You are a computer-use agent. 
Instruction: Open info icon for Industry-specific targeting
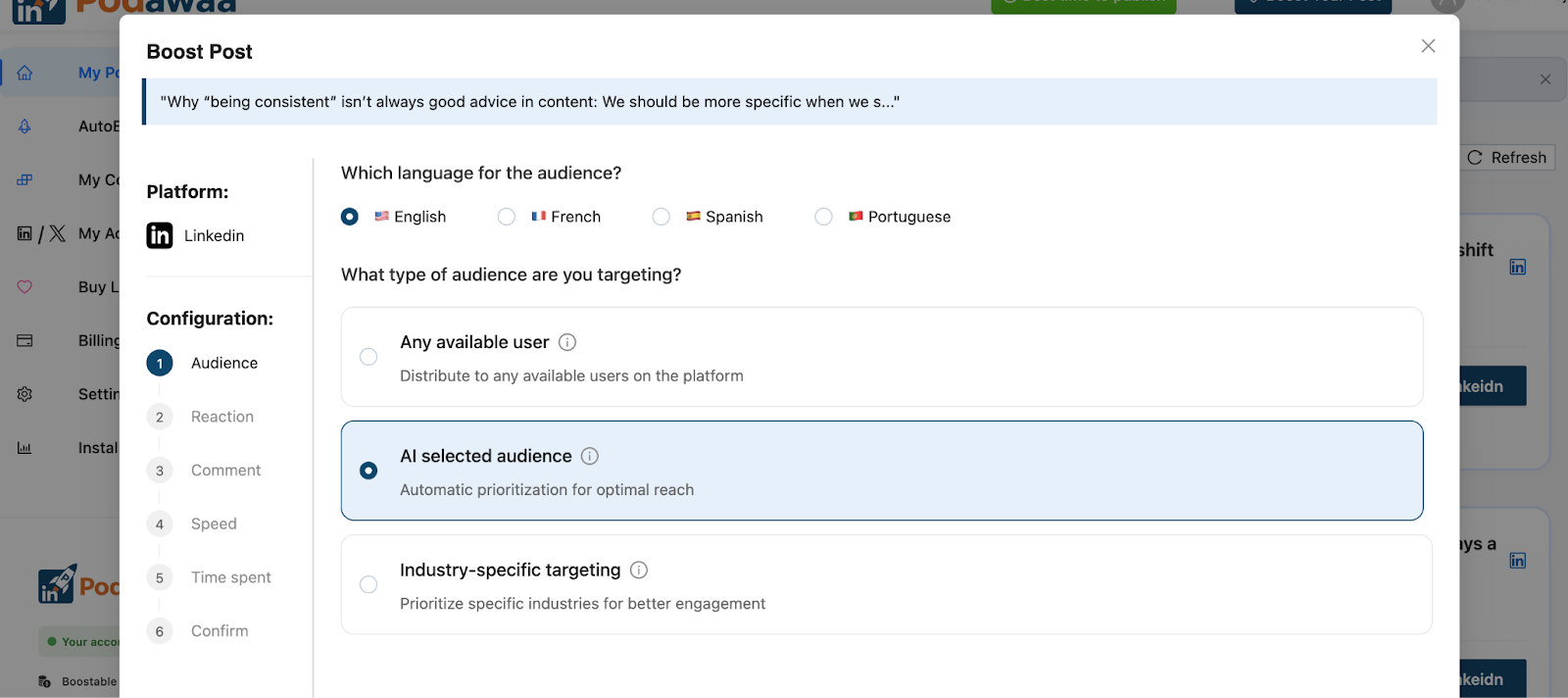point(639,570)
